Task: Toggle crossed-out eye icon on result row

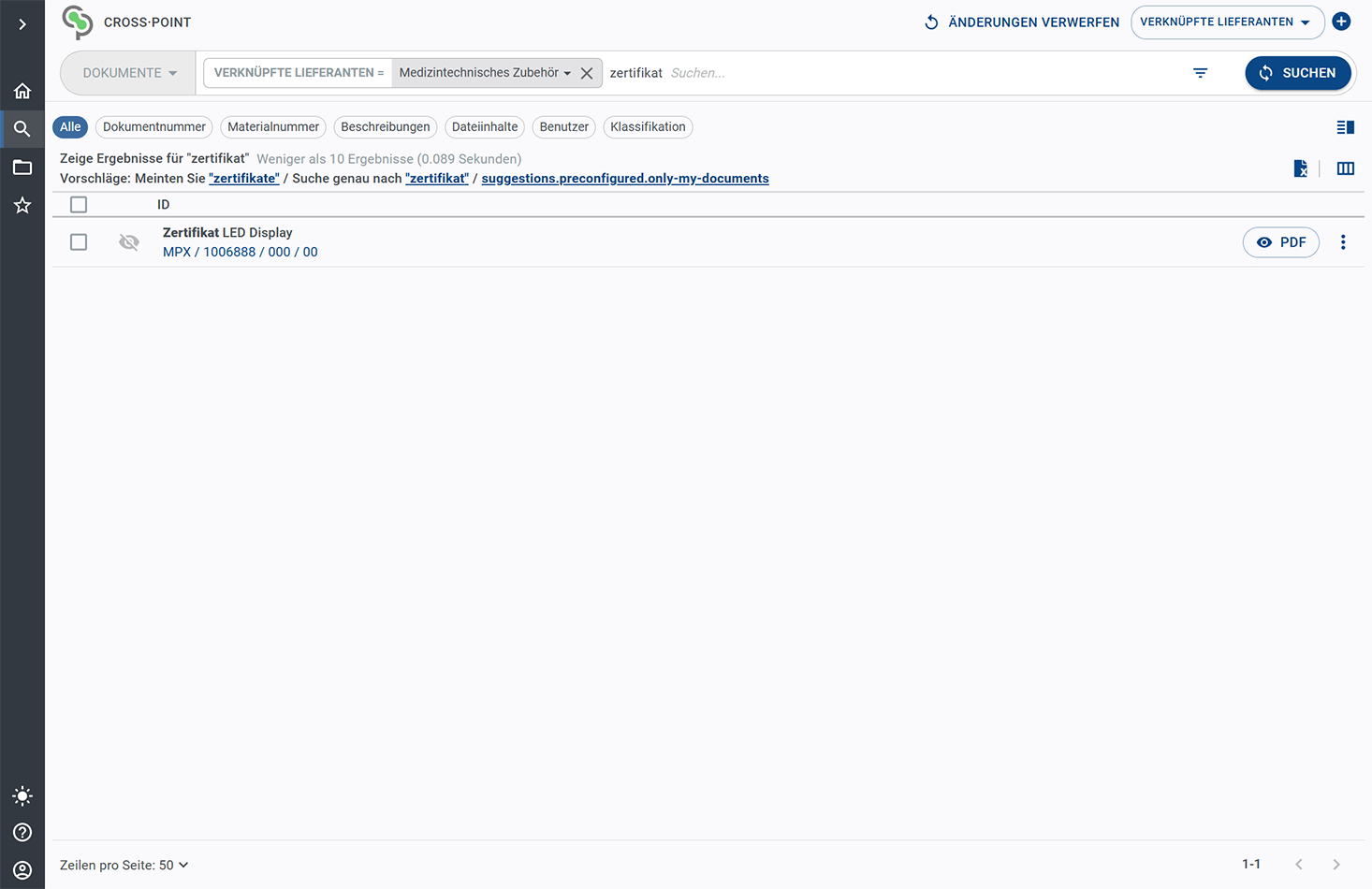Action: pyautogui.click(x=129, y=242)
